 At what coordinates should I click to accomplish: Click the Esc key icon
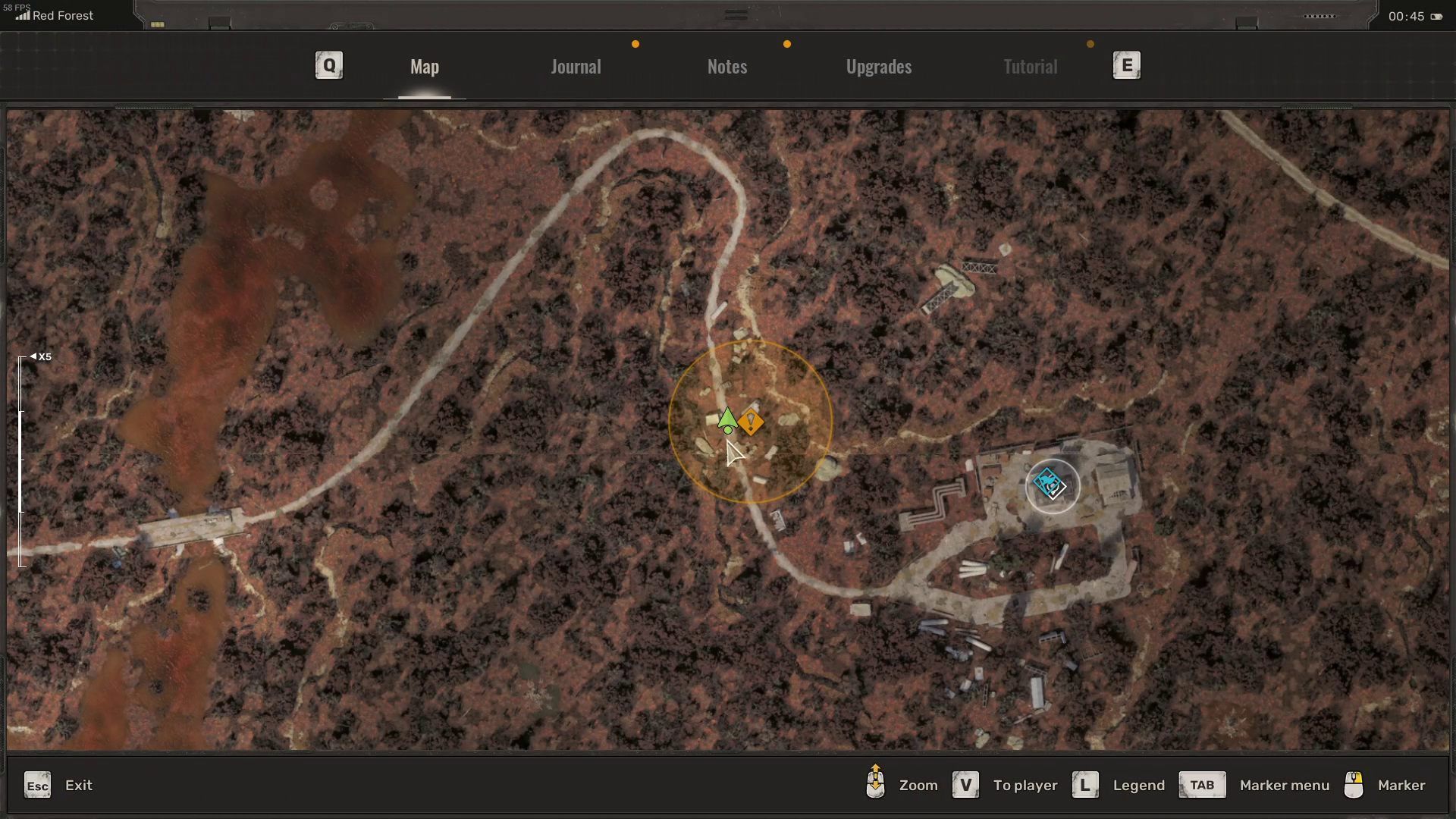[x=37, y=786]
